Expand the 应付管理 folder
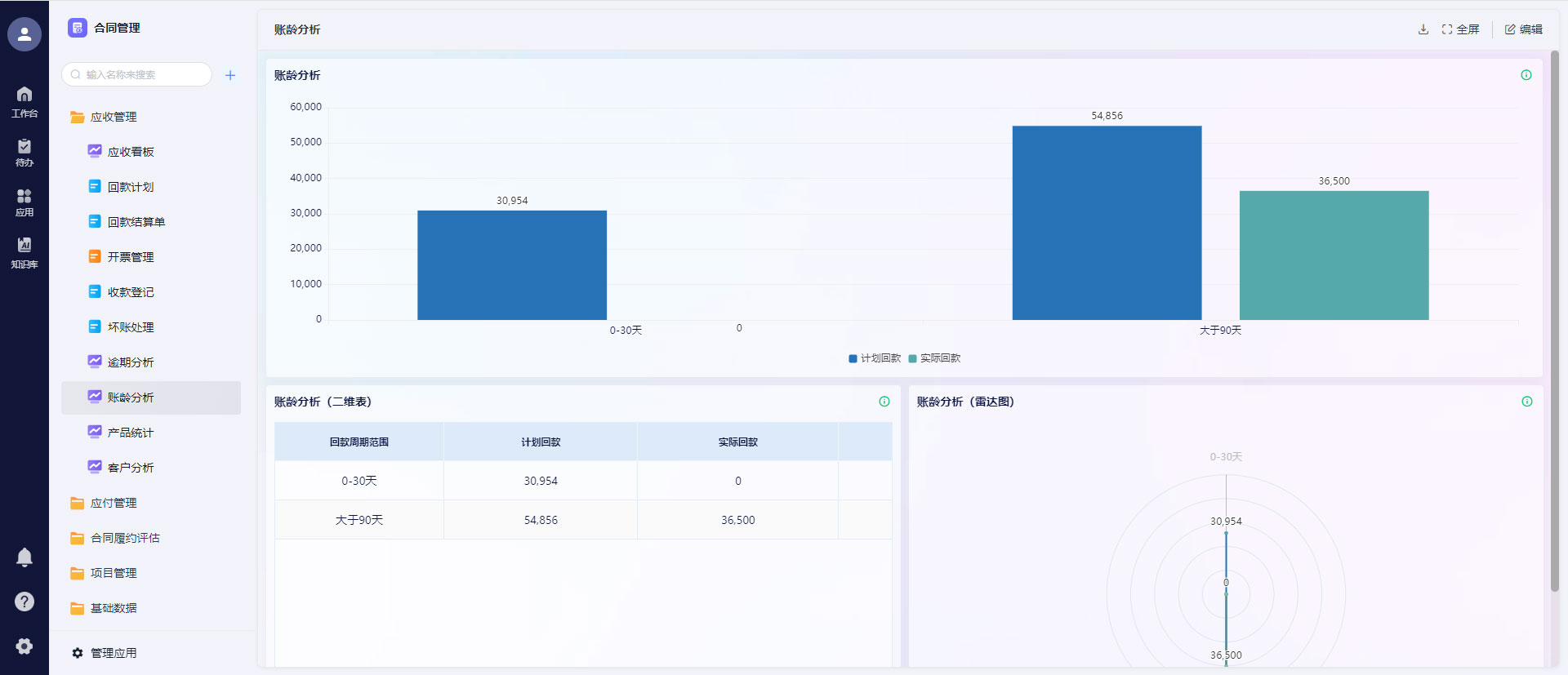This screenshot has width=1568, height=675. [113, 503]
